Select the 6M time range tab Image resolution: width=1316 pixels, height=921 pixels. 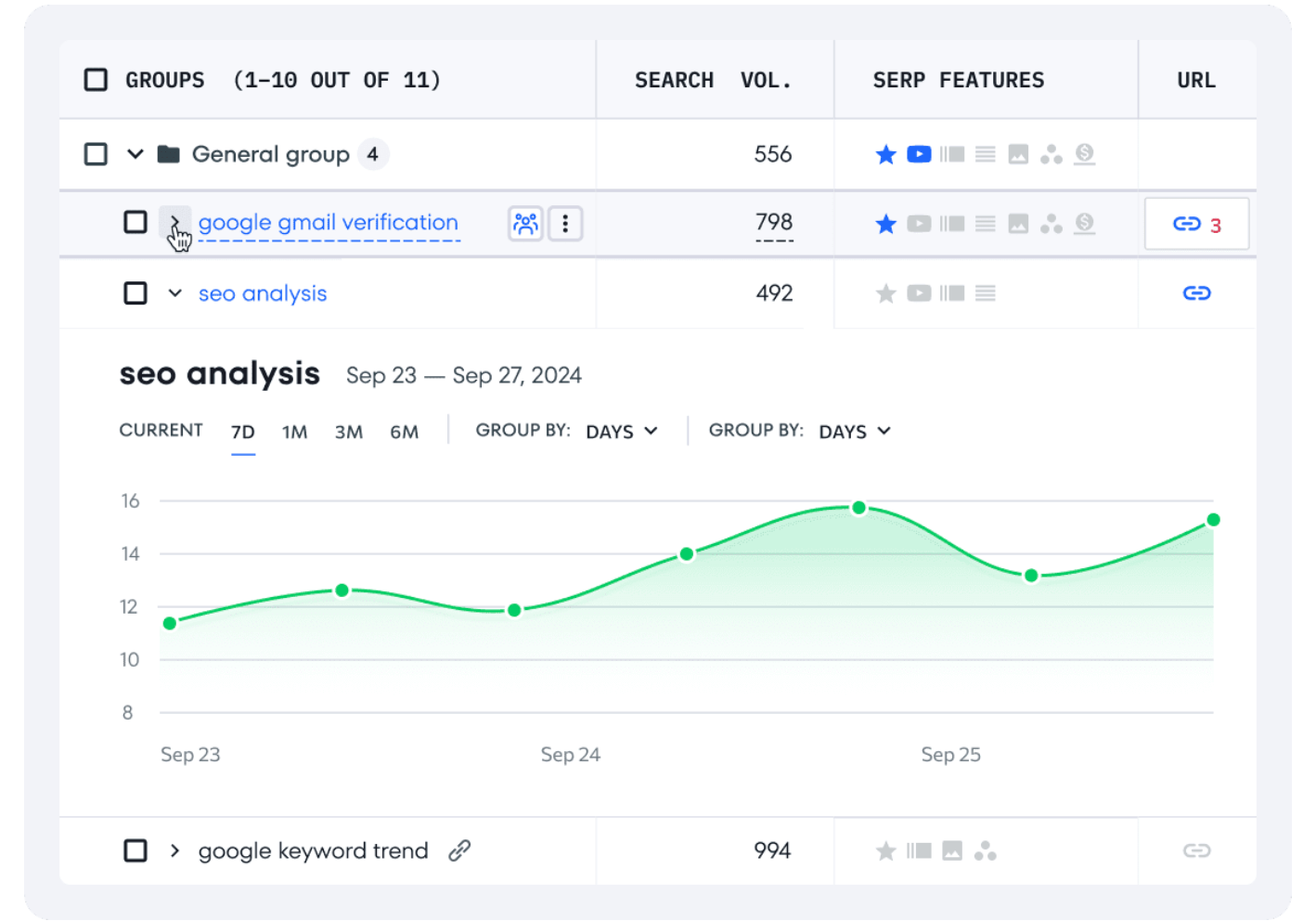click(404, 432)
